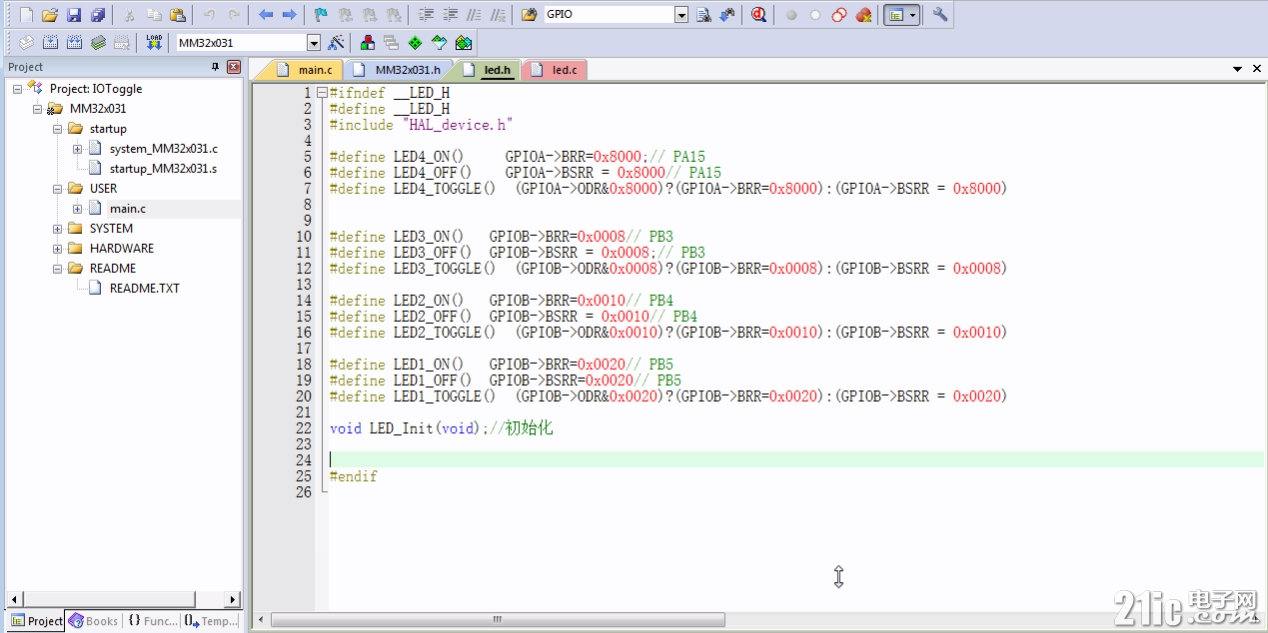Open the Manage Project Items dialog

click(368, 43)
